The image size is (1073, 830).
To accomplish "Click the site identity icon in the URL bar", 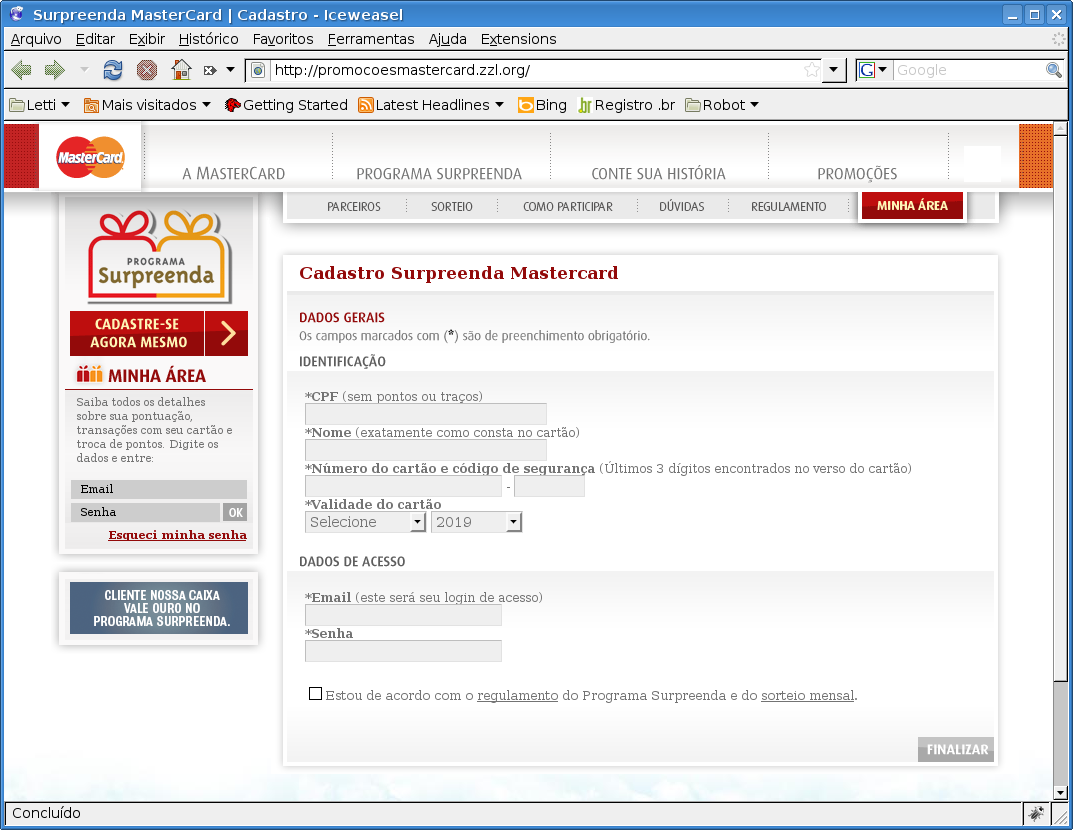I will [258, 70].
